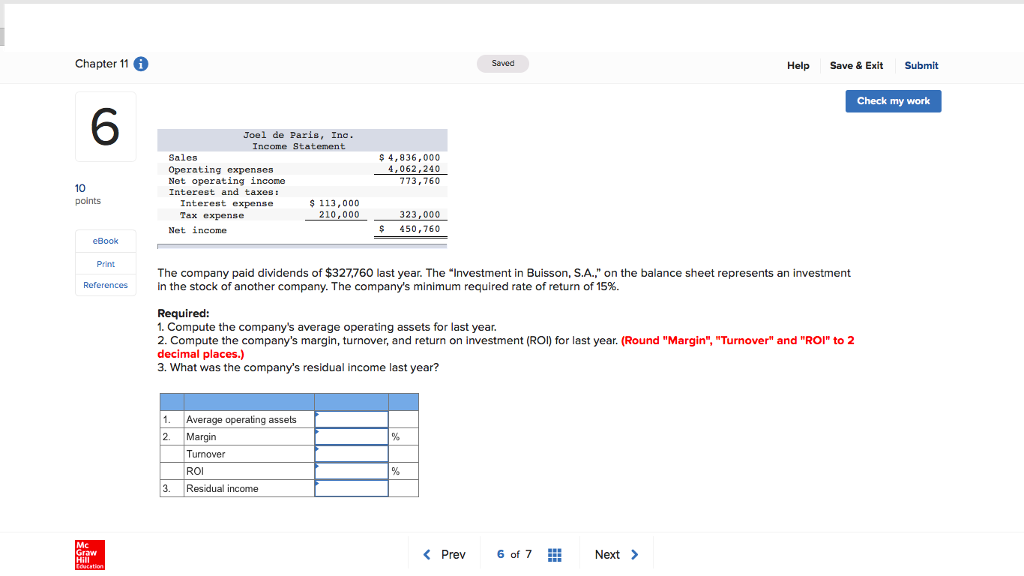This screenshot has height=576, width=1024.
Task: Click the 'Turnover' row label
Action: click(206, 454)
